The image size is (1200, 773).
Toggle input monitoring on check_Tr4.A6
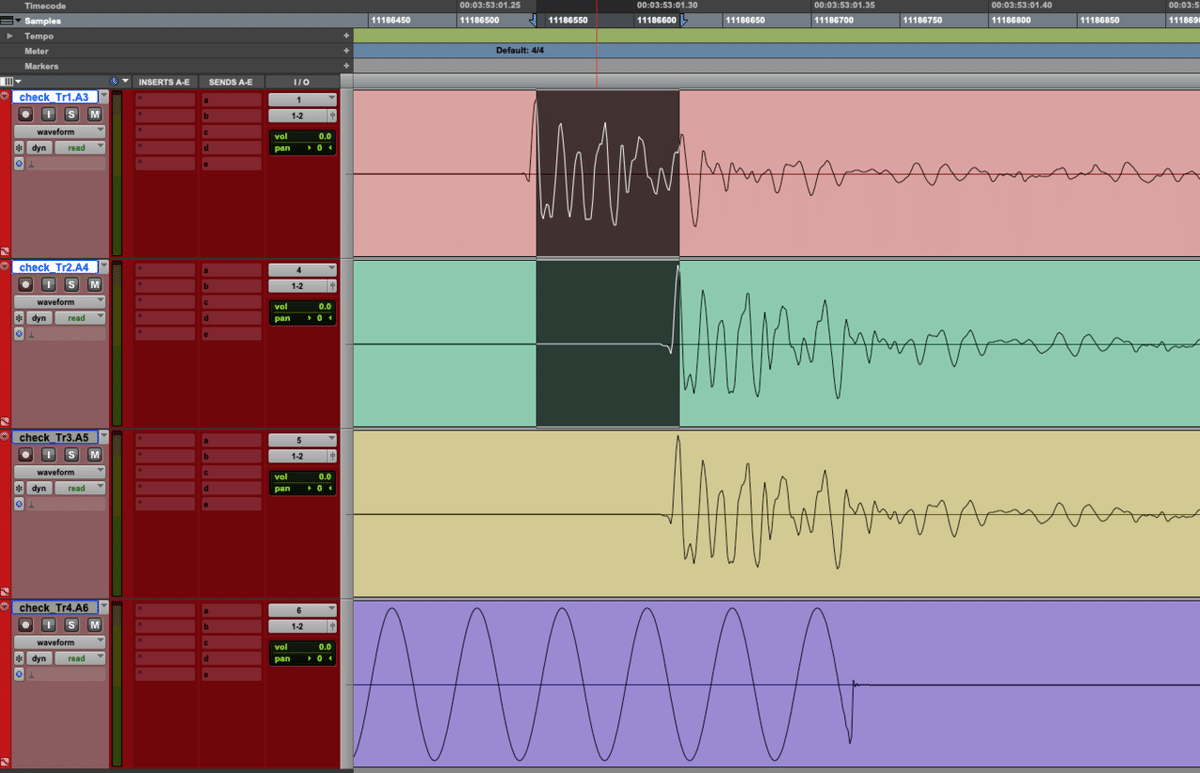(x=49, y=625)
